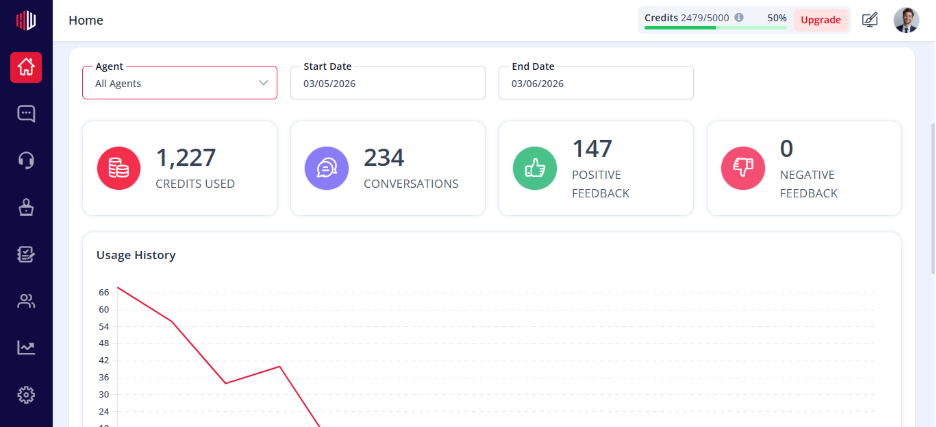This screenshot has height=427, width=936.
Task: Click the edit screen icon in header
Action: (x=870, y=20)
